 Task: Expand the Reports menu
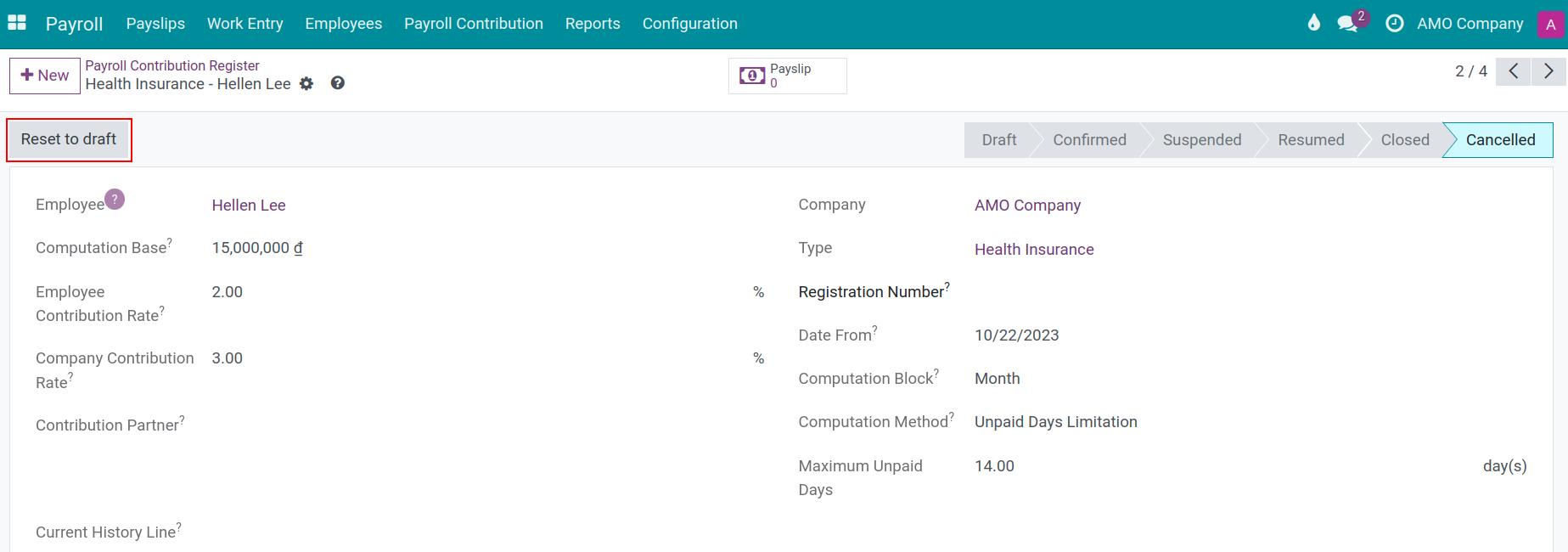point(593,24)
